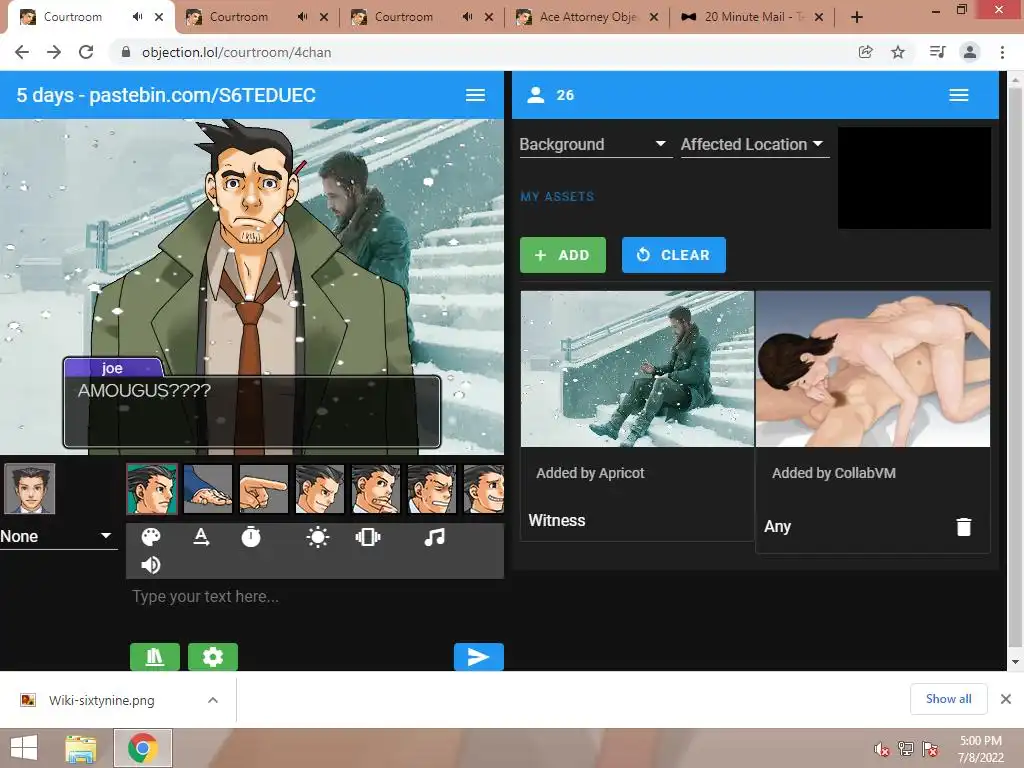Click the Chrome taskbar icon
1024x768 pixels.
coord(143,748)
